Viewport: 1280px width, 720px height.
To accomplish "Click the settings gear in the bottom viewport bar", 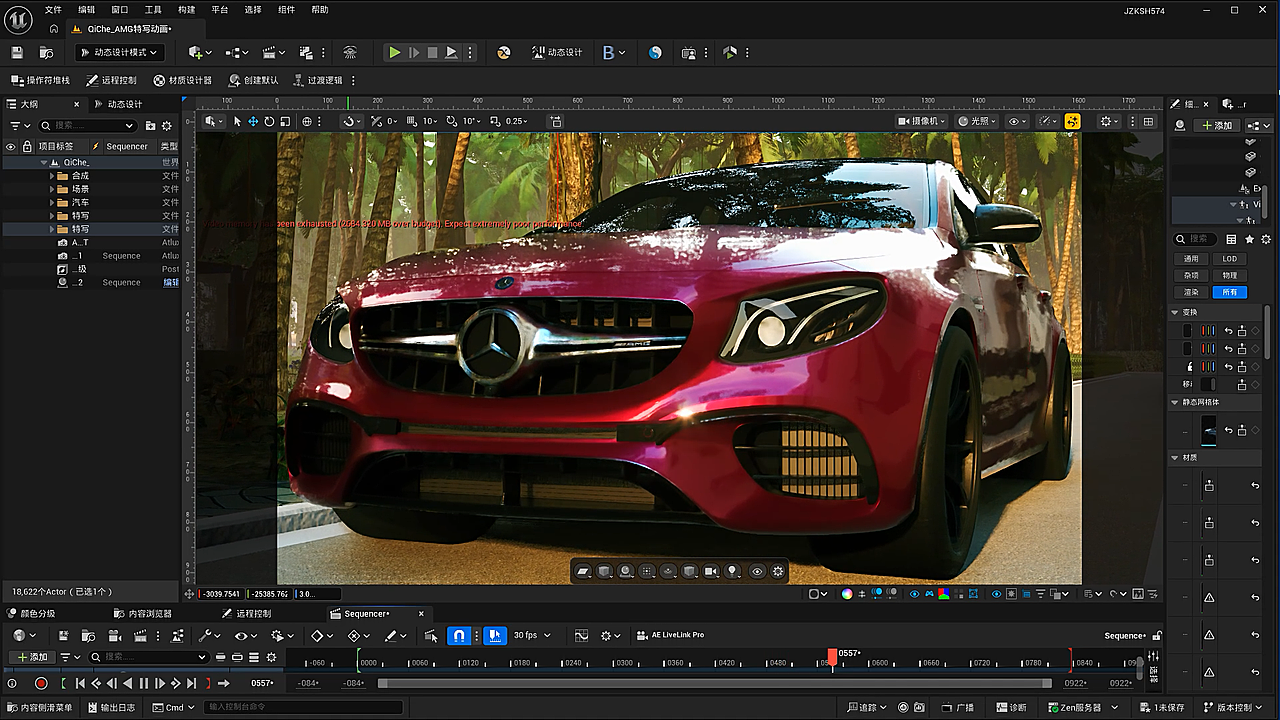I will click(x=778, y=571).
